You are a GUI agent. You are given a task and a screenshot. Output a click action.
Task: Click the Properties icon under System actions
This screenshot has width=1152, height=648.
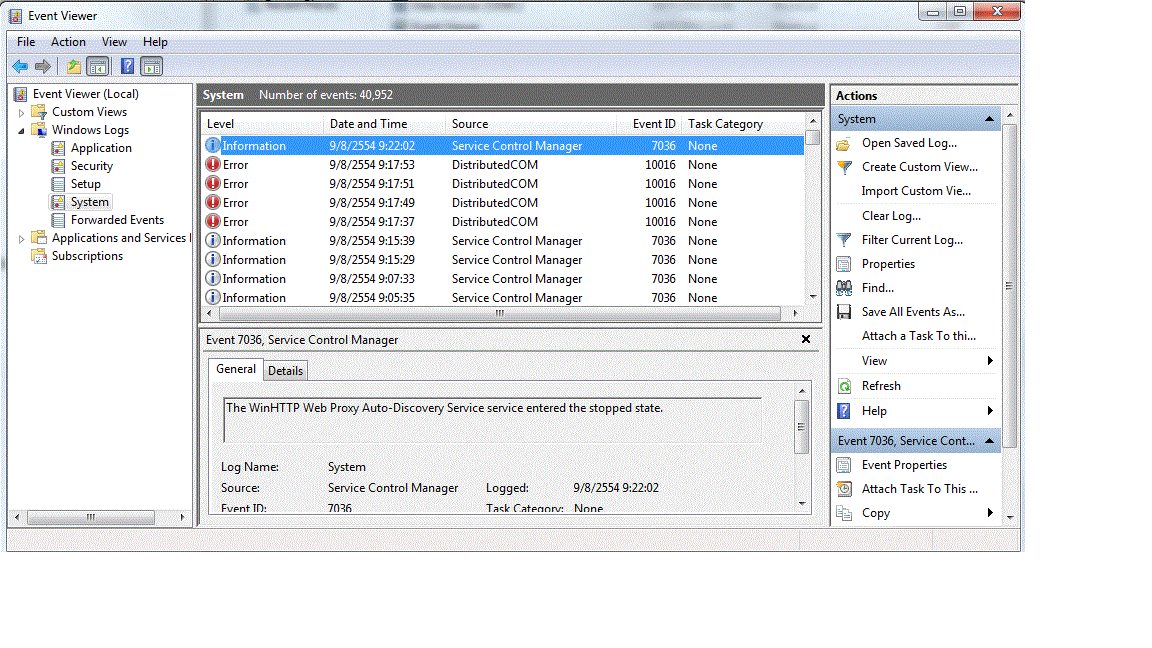pos(843,264)
